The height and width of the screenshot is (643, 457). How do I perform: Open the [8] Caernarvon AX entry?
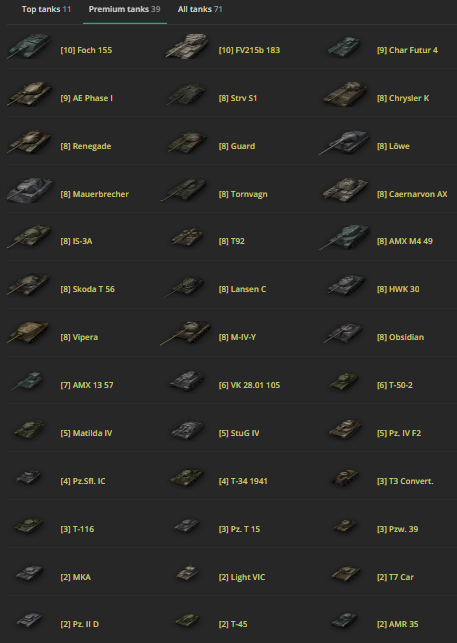click(412, 194)
